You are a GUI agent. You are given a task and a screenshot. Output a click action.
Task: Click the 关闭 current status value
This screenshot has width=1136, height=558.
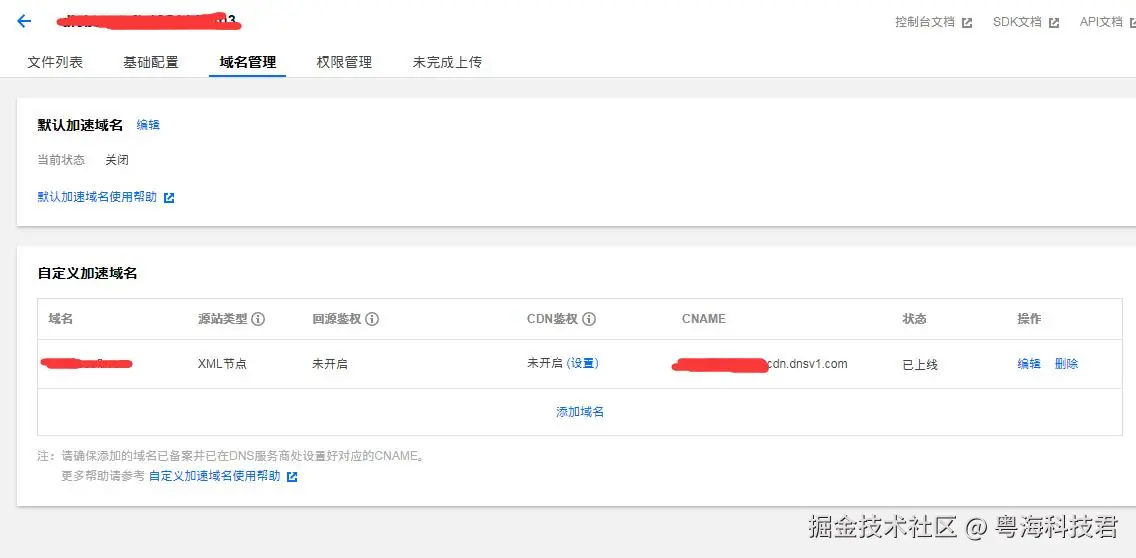point(117,159)
